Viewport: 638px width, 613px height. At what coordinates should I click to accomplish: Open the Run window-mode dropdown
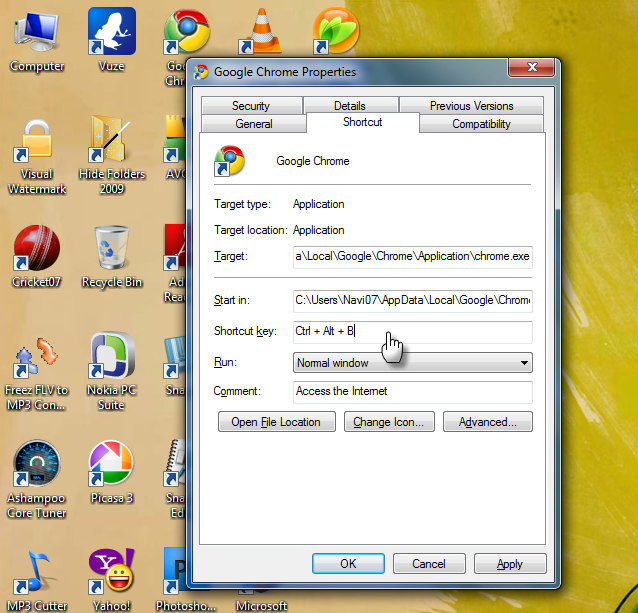click(413, 362)
